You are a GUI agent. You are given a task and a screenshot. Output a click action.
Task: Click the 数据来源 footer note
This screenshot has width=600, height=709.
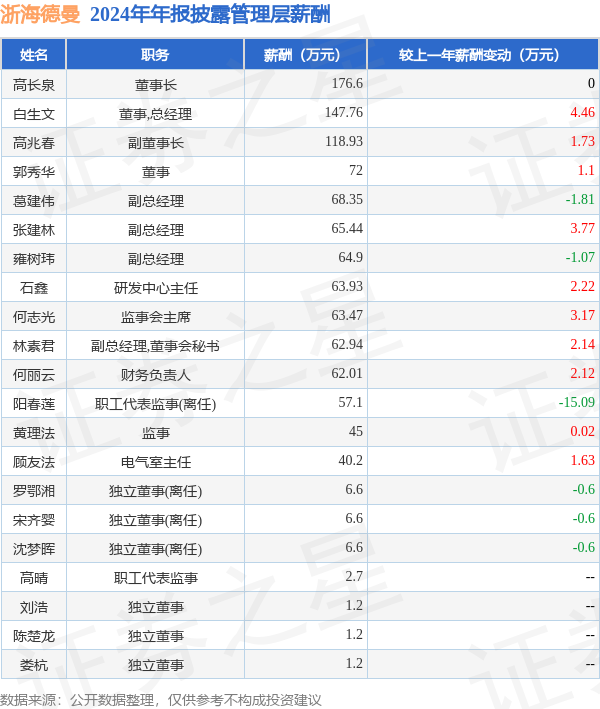point(161,700)
